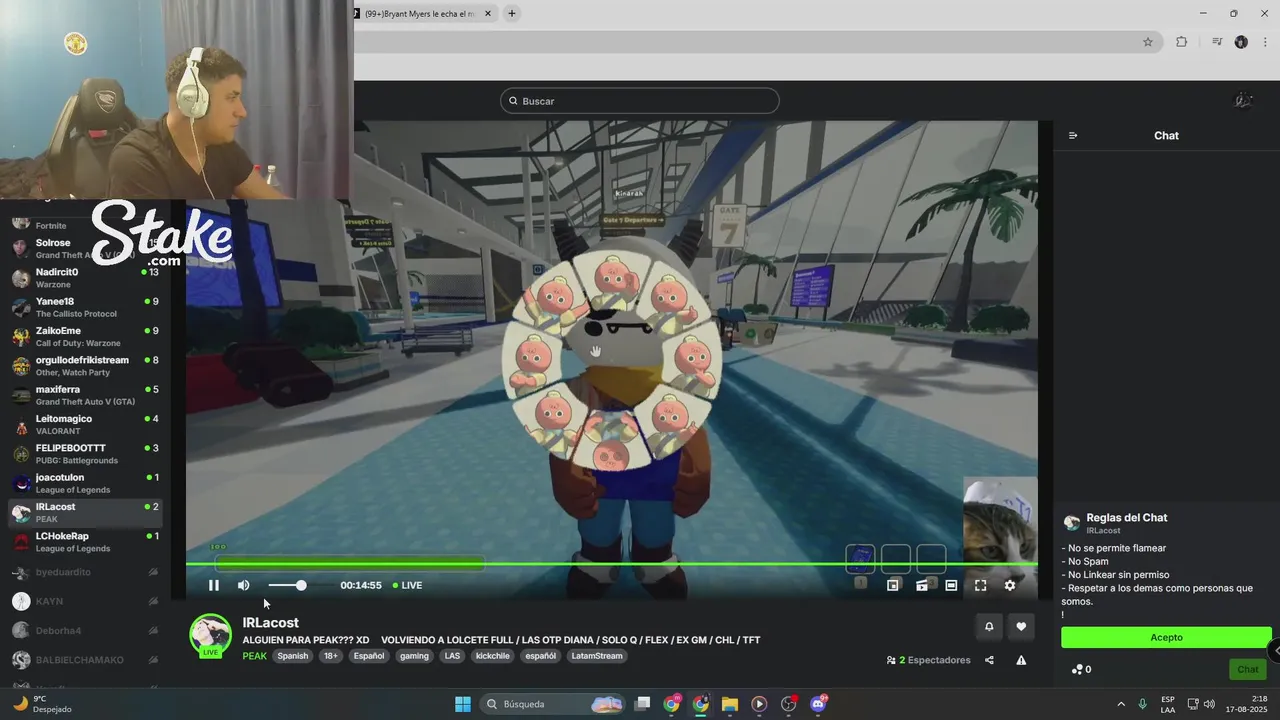Image resolution: width=1280 pixels, height=720 pixels.
Task: Open joacotulon League of Legends channel
Action: coord(85,483)
